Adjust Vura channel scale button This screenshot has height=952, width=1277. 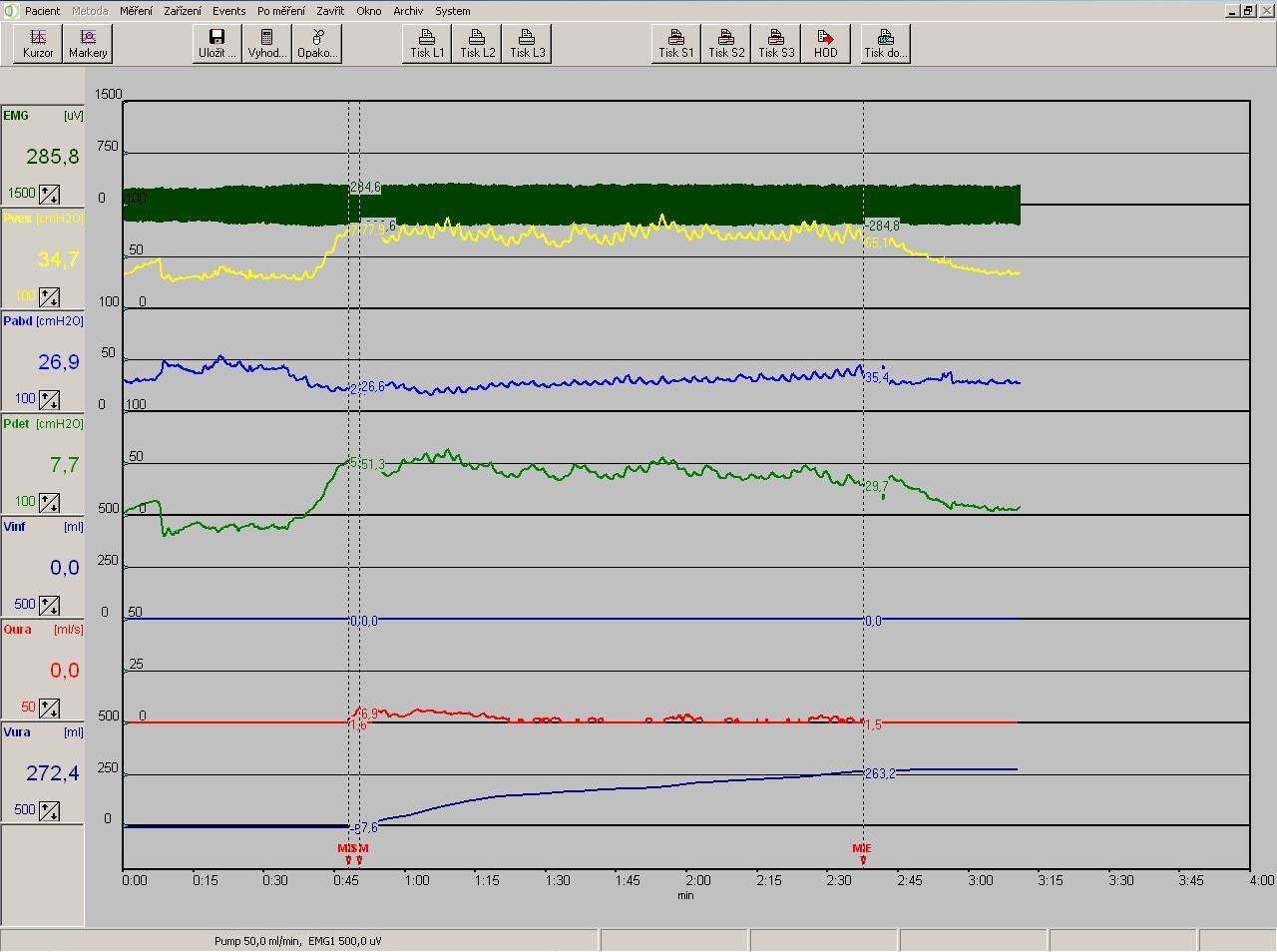click(49, 810)
